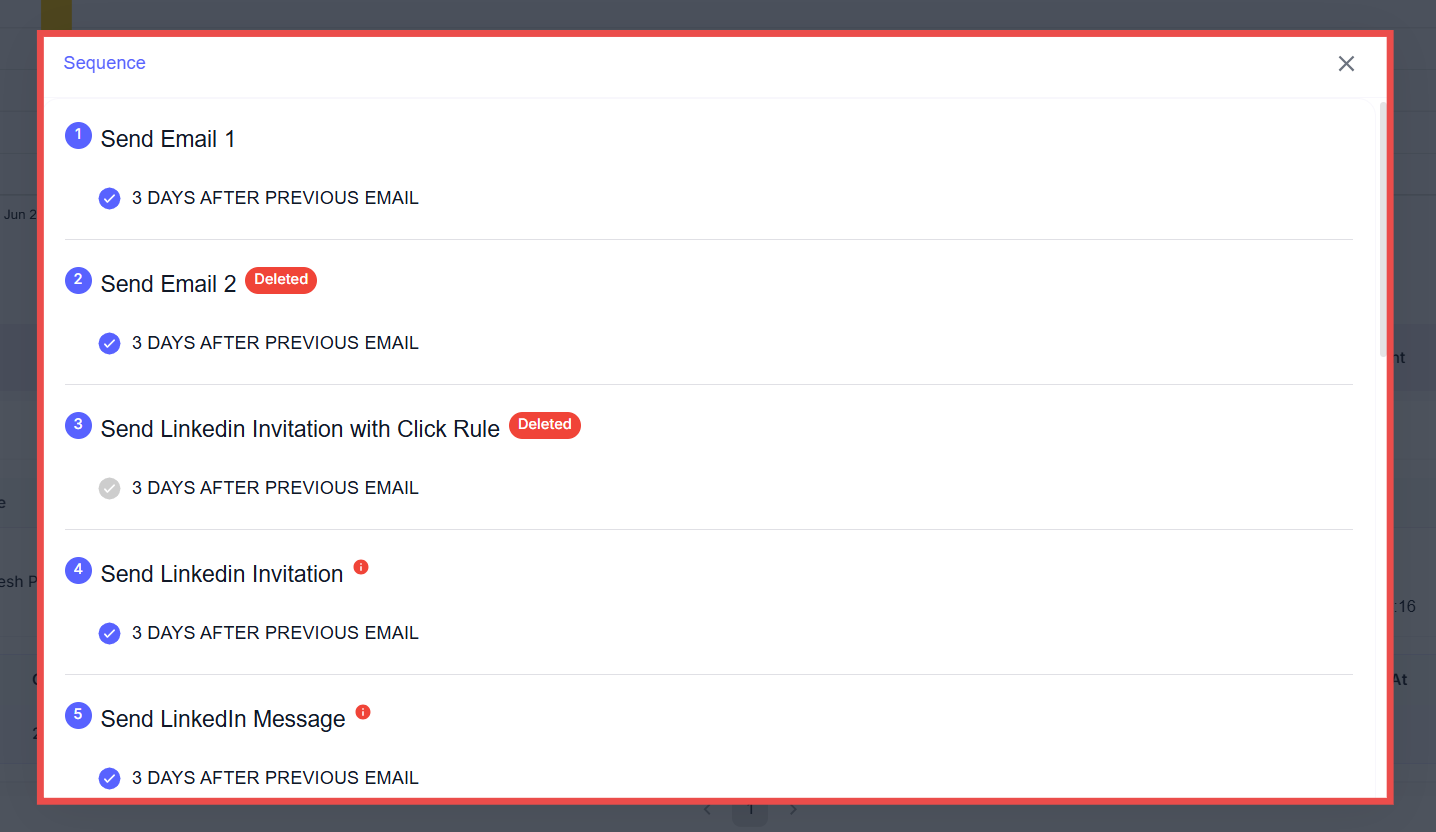The image size is (1436, 832).
Task: Click Deleted badge next to Send Email 2
Action: 281,280
